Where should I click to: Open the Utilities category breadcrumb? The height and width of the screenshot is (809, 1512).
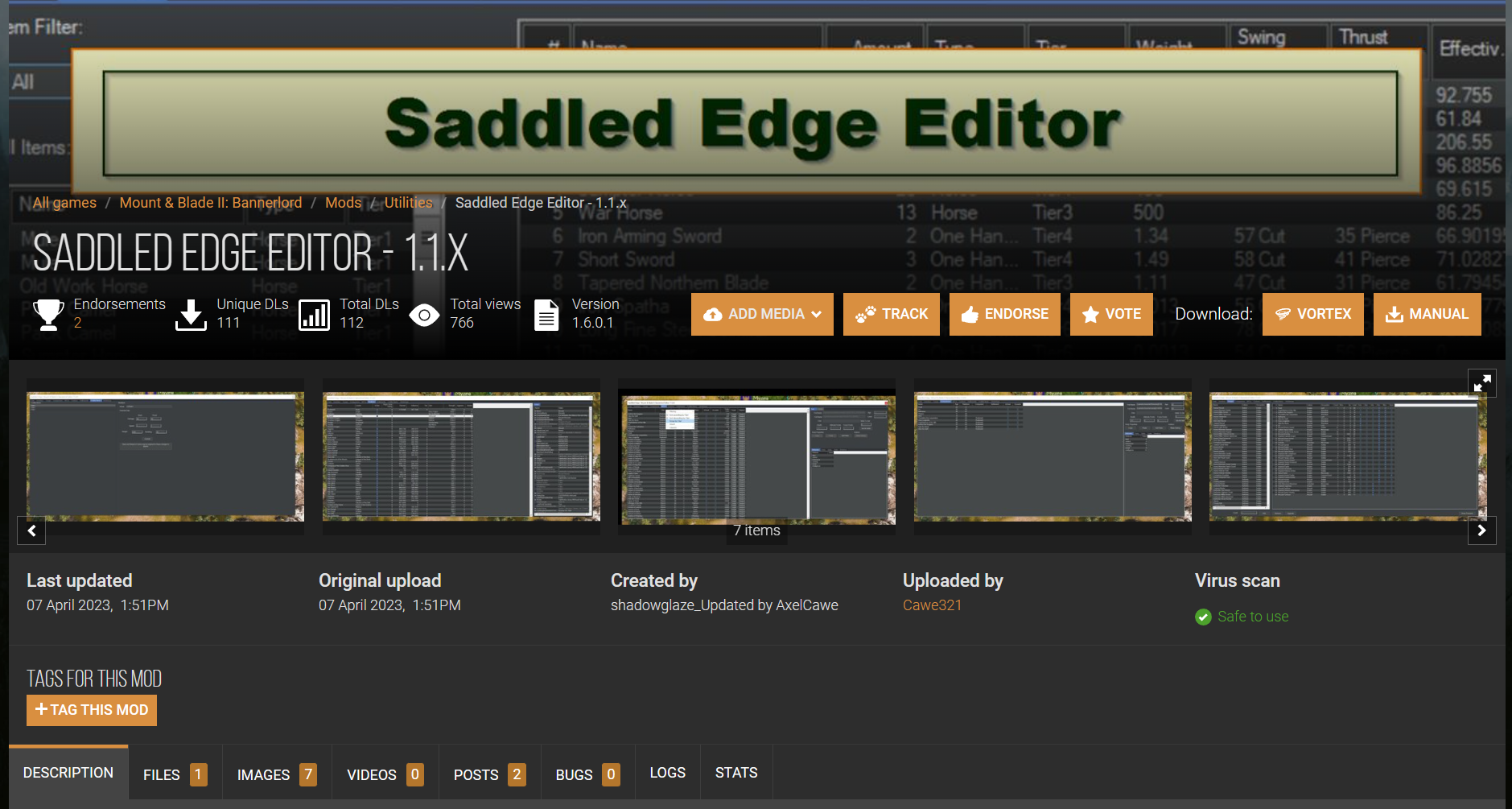[408, 203]
